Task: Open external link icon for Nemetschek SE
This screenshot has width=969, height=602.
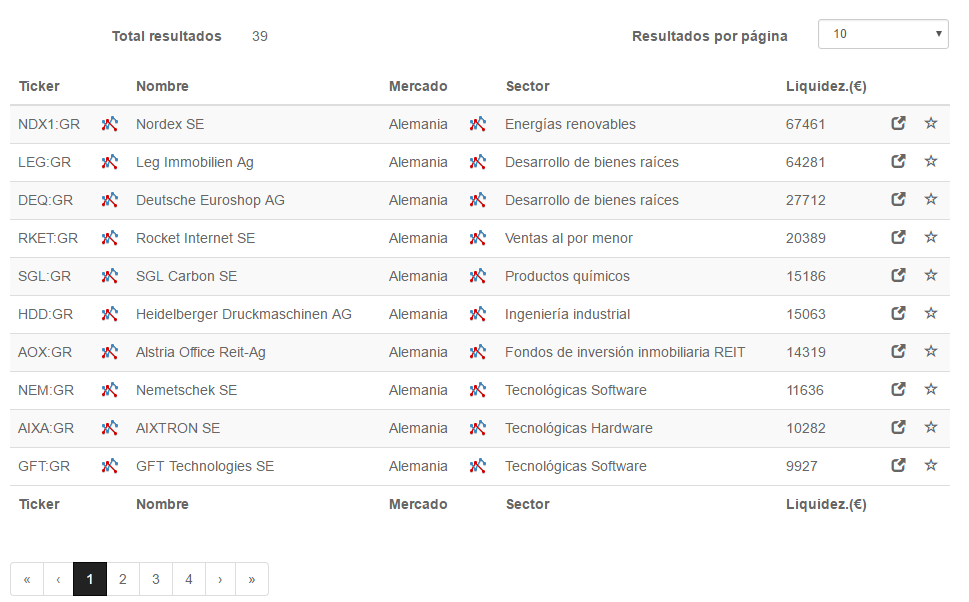Action: click(899, 389)
